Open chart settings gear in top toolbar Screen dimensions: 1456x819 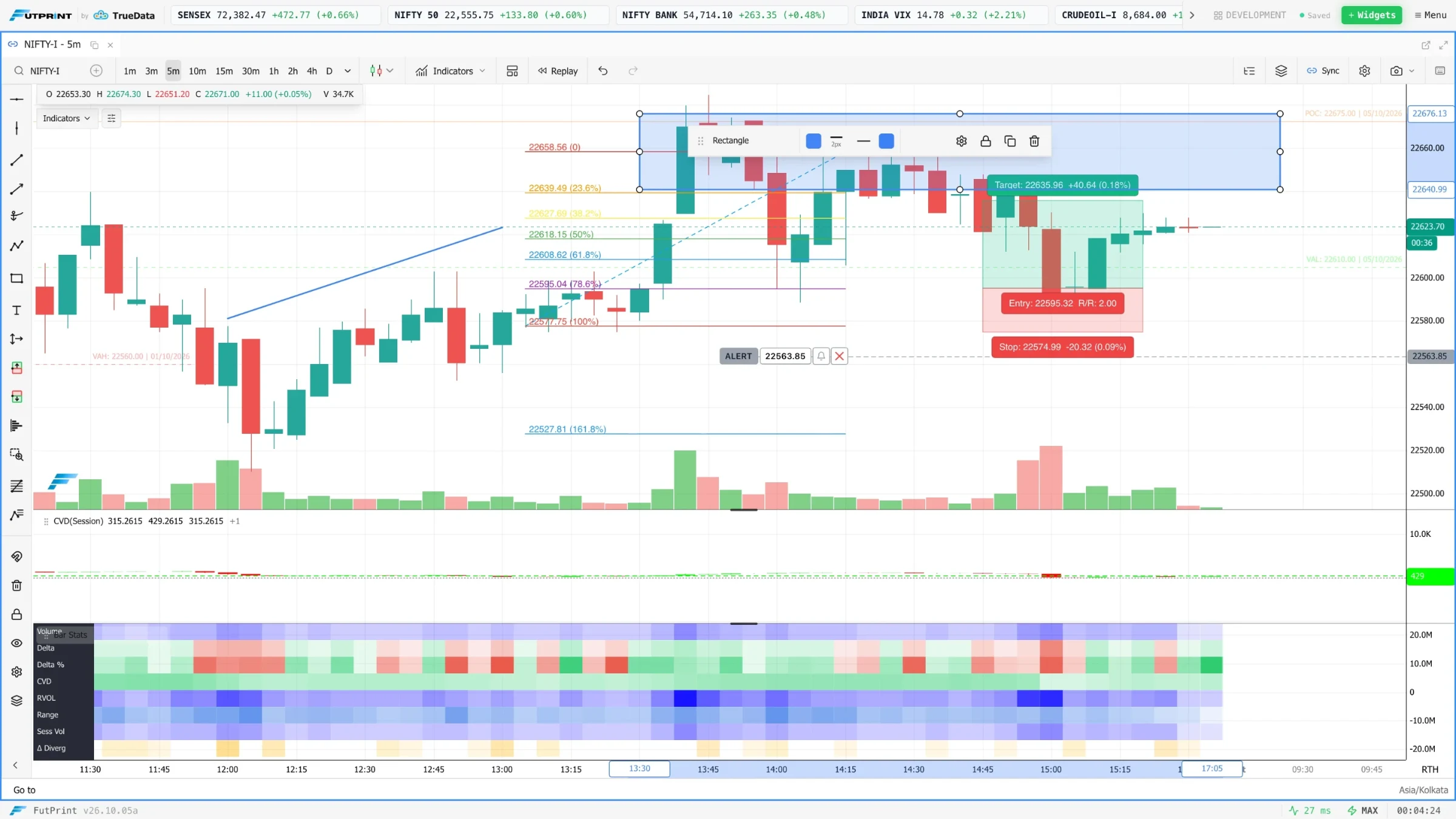(x=1364, y=71)
